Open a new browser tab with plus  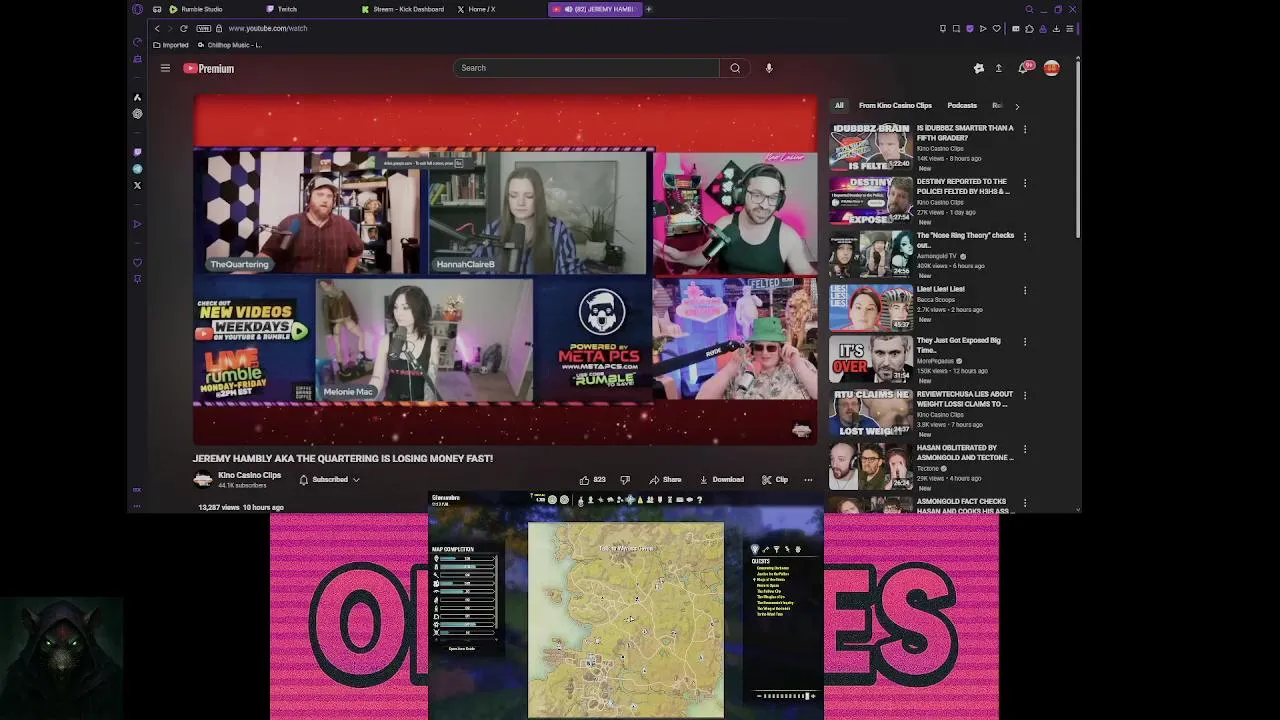(649, 9)
